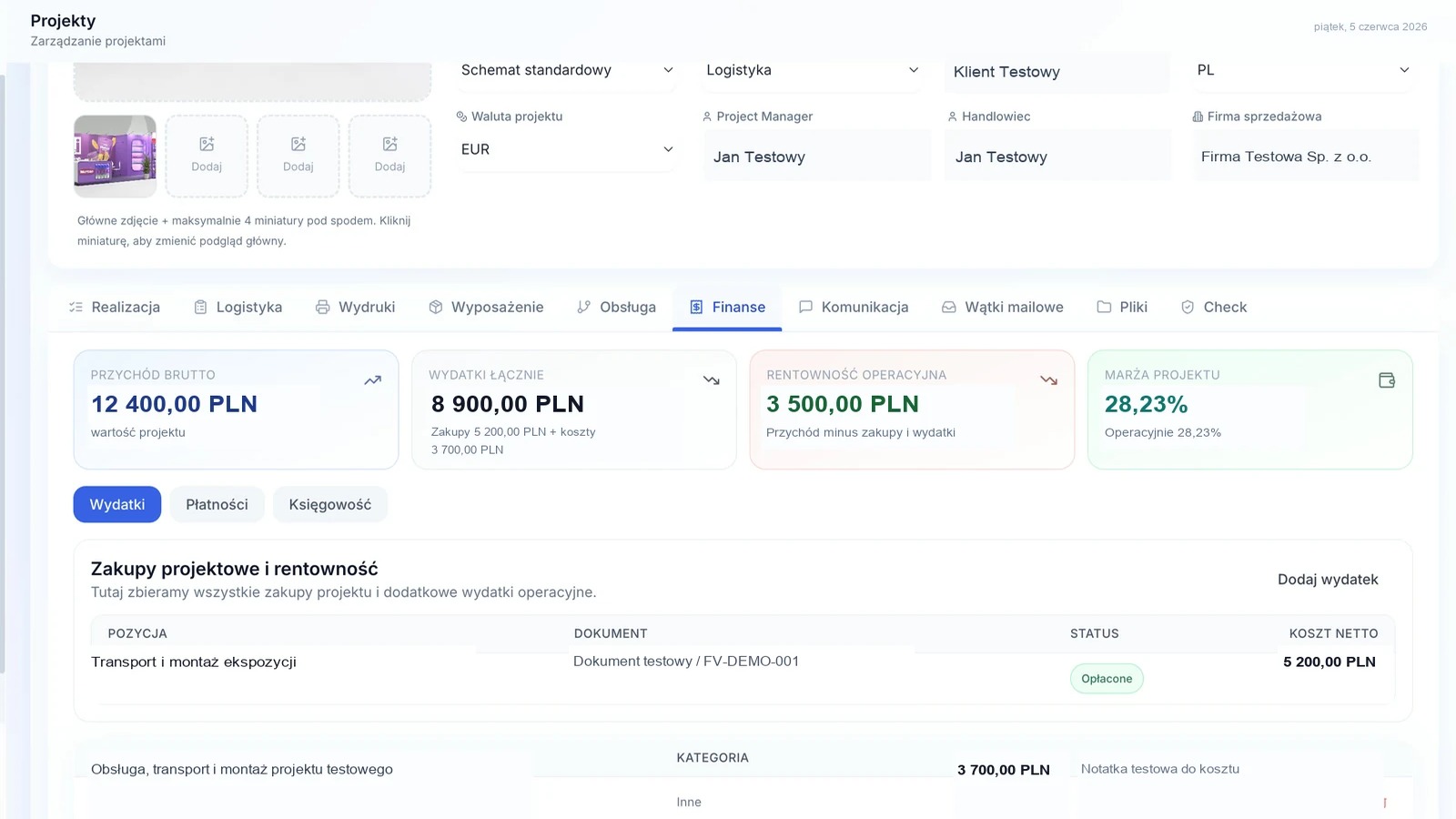Click the image icon in third Dodaj slot

point(390,144)
